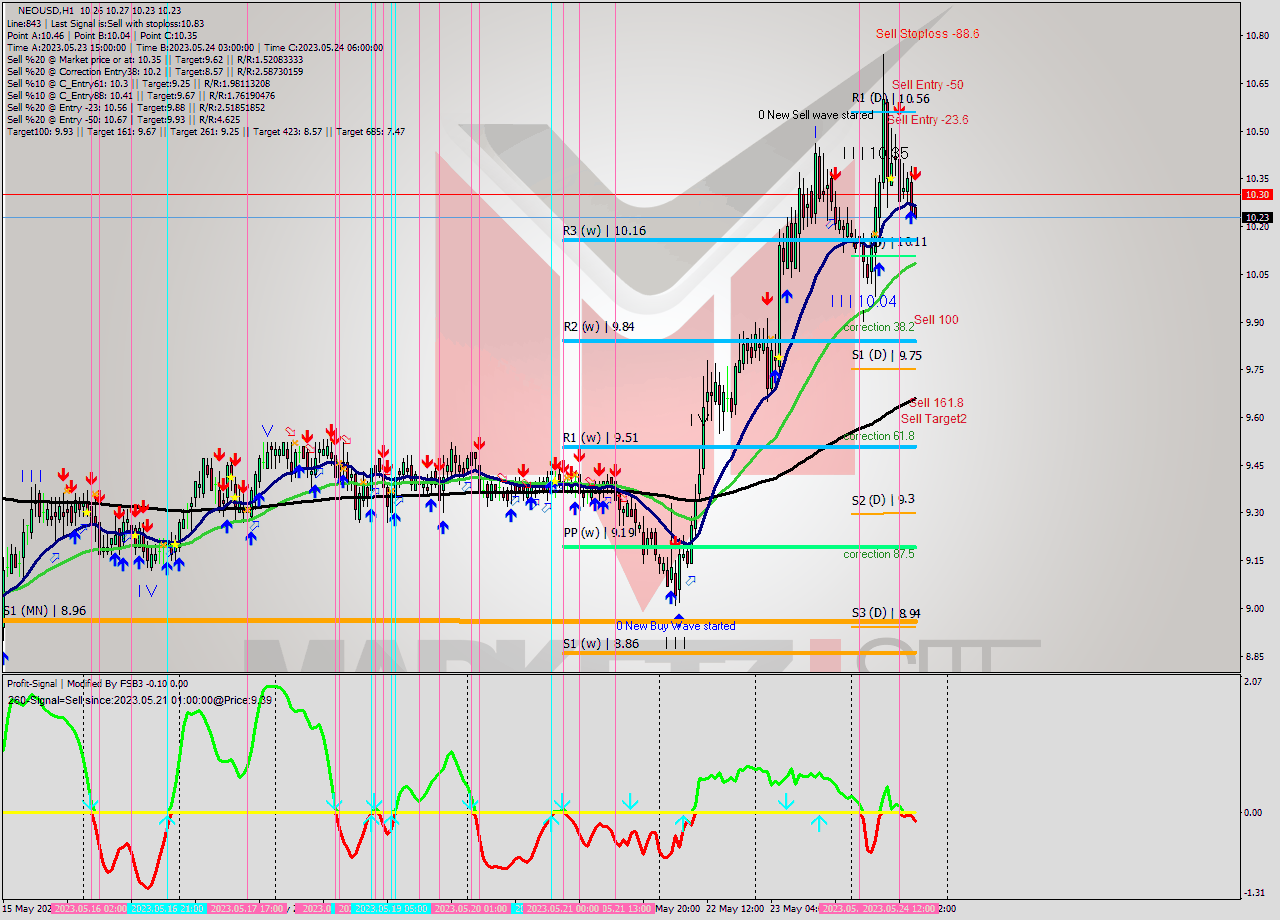This screenshot has width=1280, height=920.
Task: Click '0 New Buy Wave started' annotation
Action: [675, 626]
